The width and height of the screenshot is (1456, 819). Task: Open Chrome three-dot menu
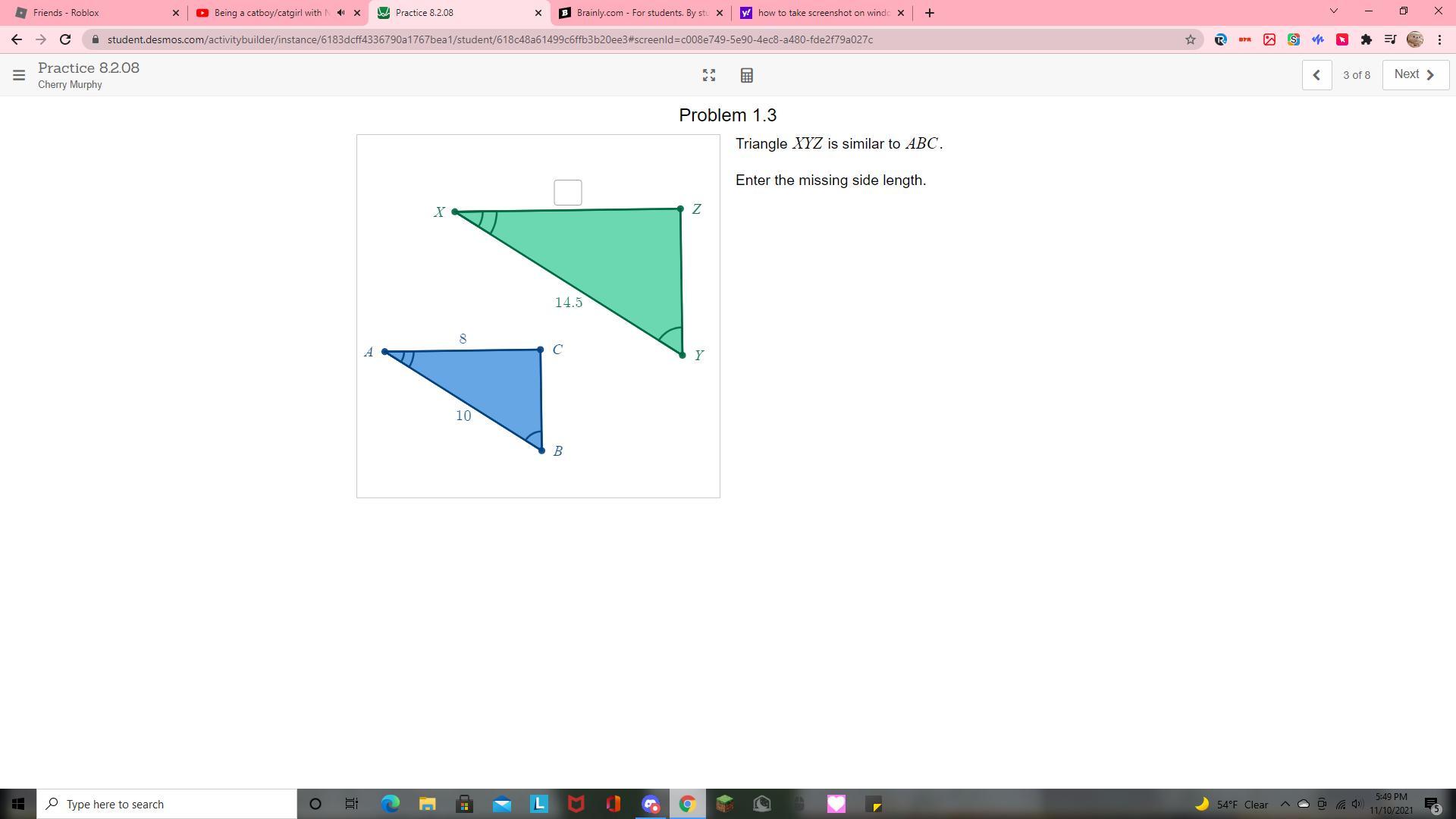coord(1439,39)
